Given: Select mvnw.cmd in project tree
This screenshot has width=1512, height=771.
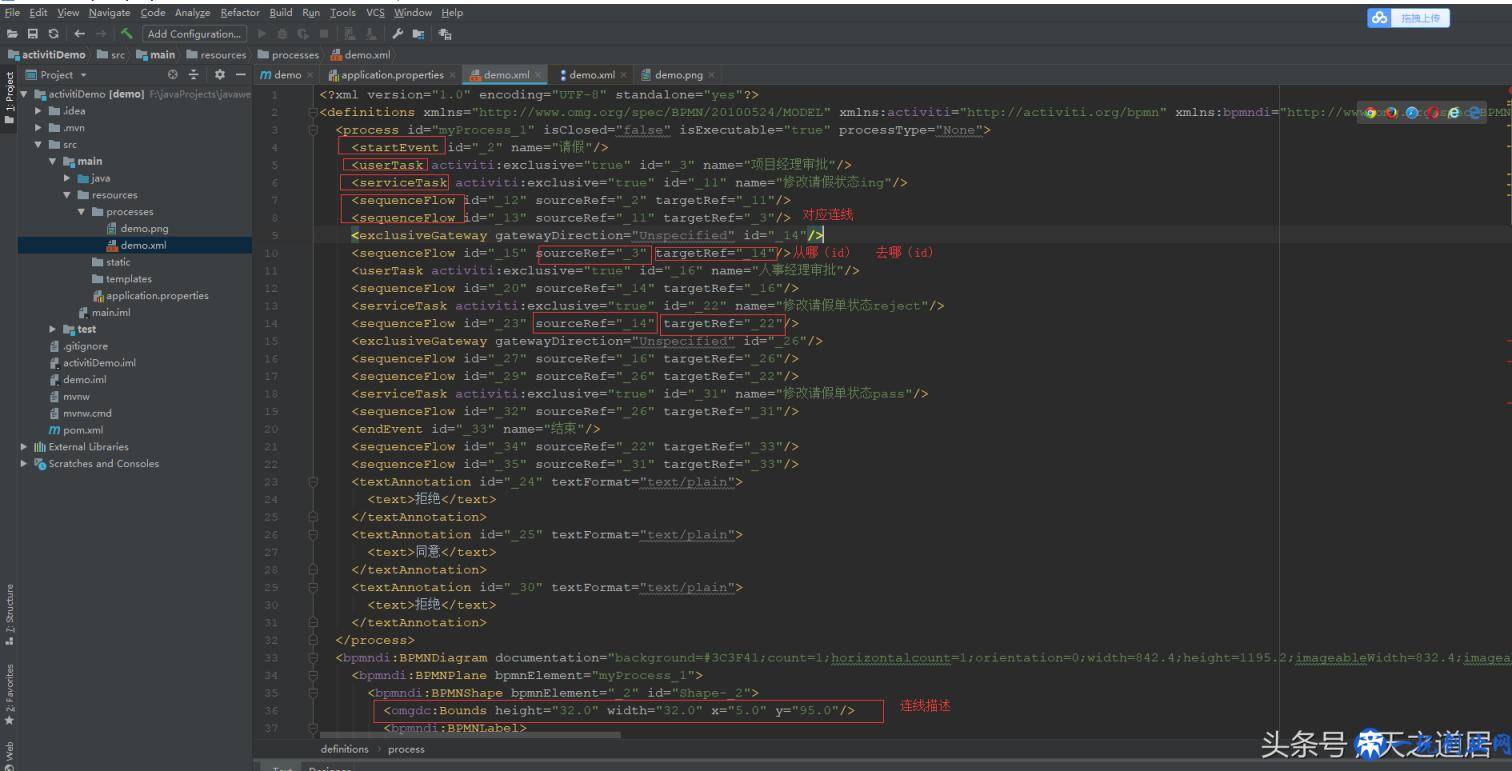Looking at the screenshot, I should (x=79, y=413).
